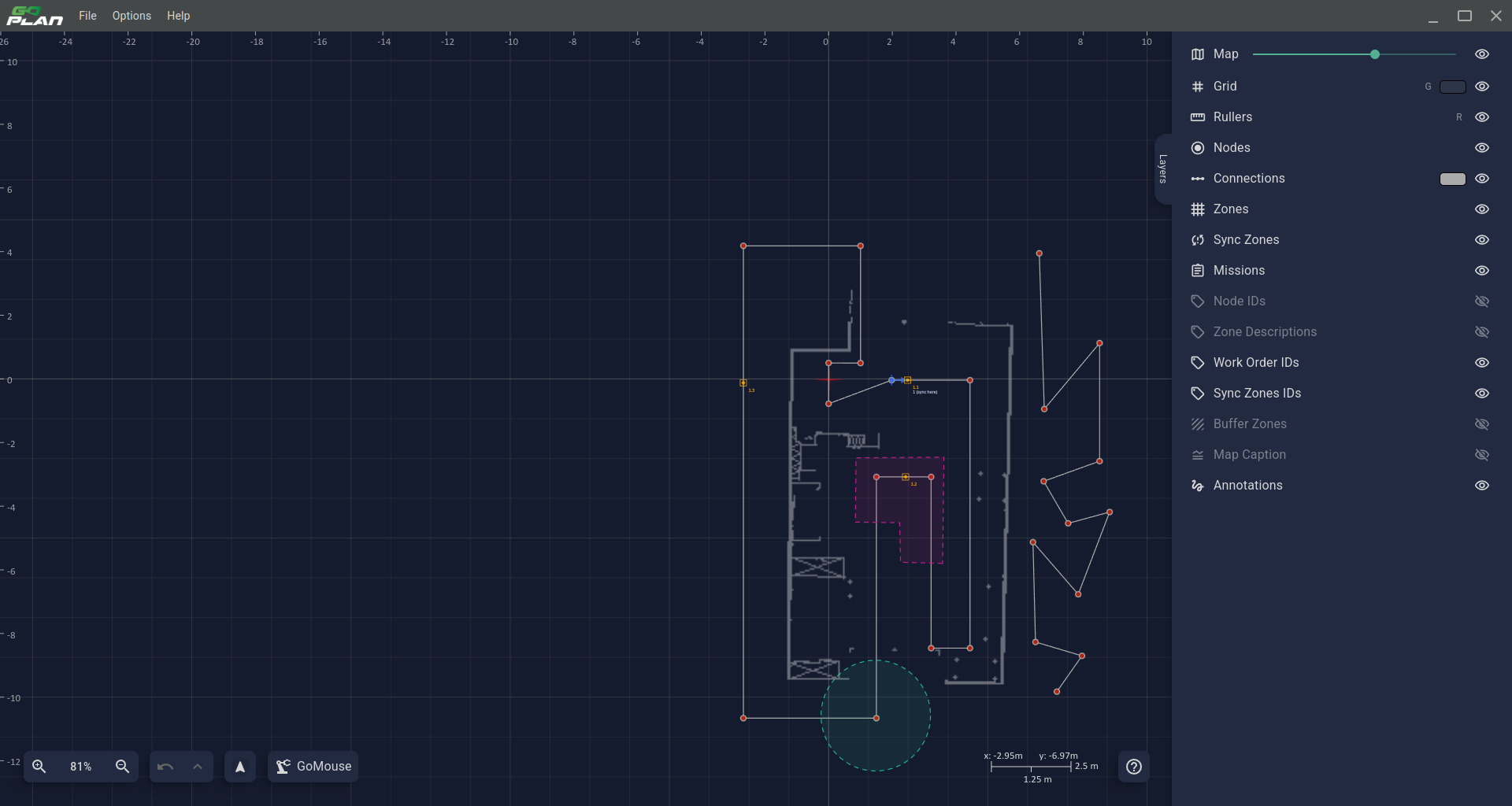Open the Options menu
Image resolution: width=1512 pixels, height=806 pixels.
tap(132, 16)
